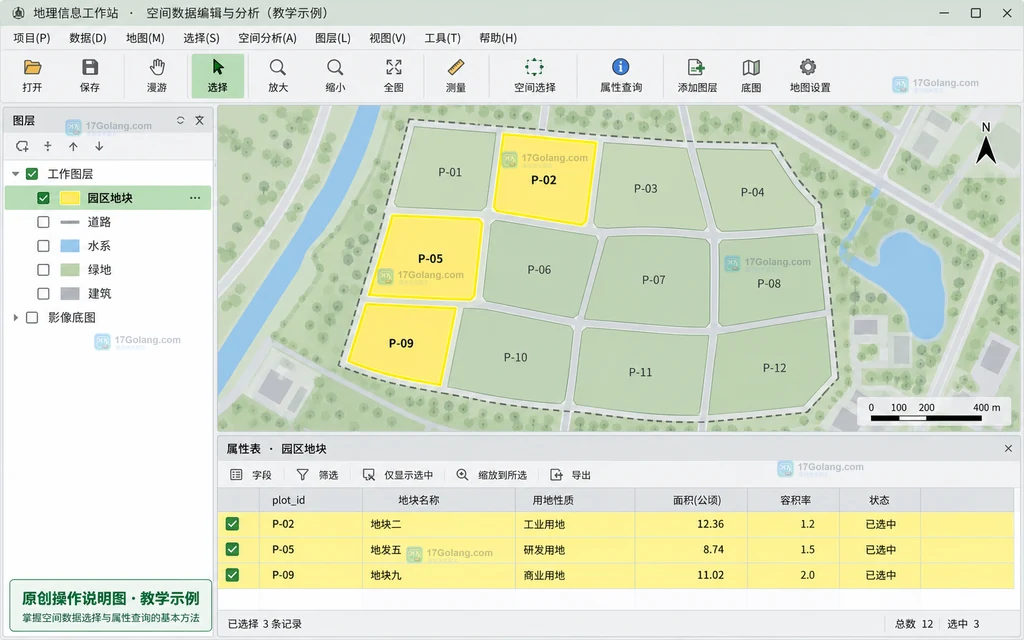Click the 添加图层 toolbar icon
The width and height of the screenshot is (1024, 640).
(697, 76)
